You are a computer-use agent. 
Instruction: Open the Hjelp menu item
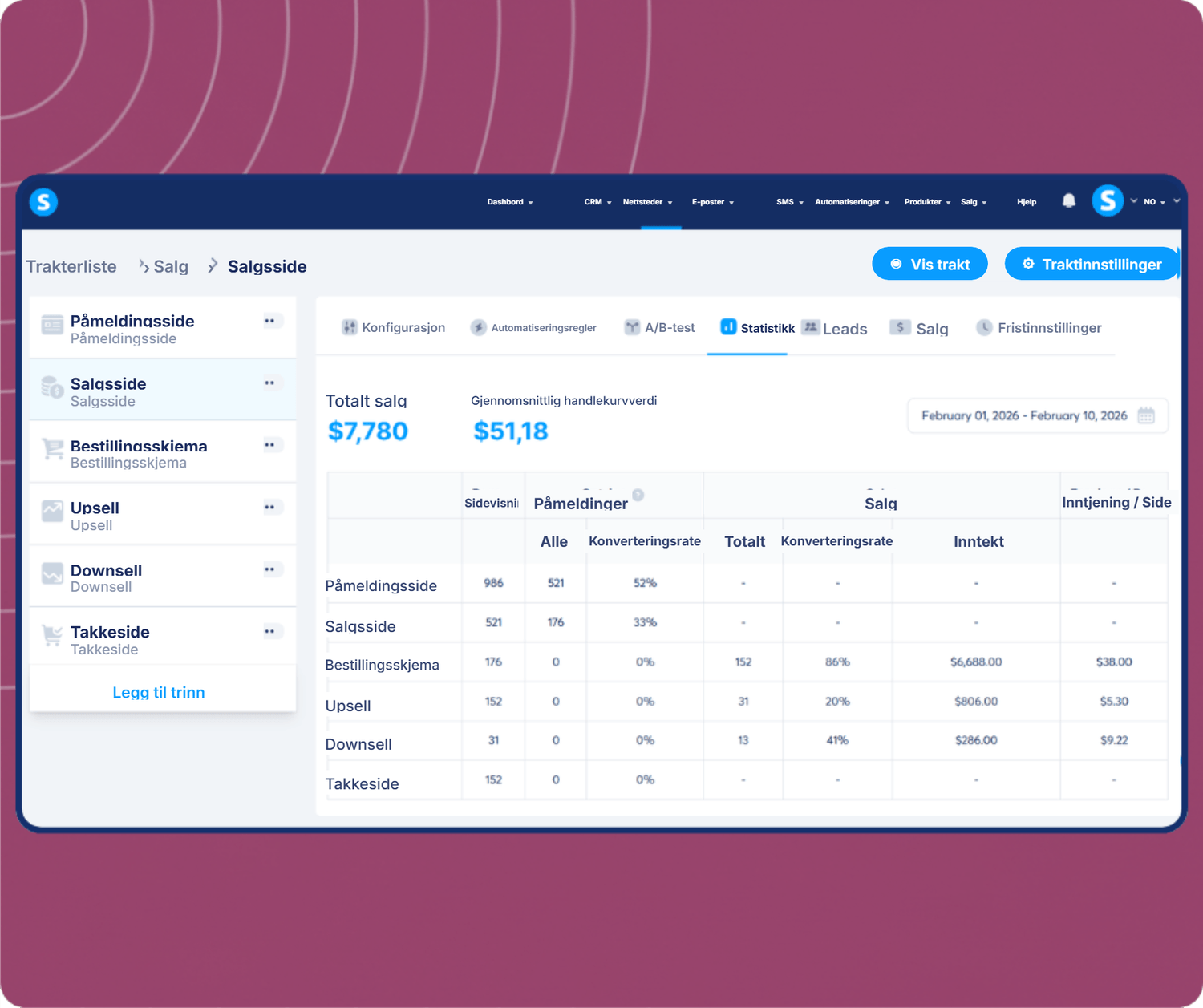click(1027, 202)
